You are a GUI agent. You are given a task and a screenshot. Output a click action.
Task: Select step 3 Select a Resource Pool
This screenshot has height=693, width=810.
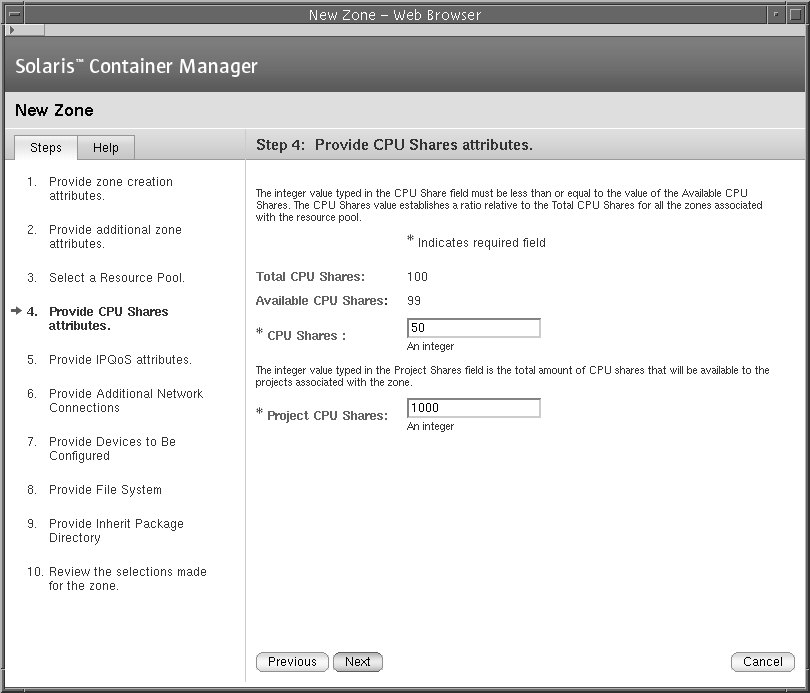(x=117, y=278)
